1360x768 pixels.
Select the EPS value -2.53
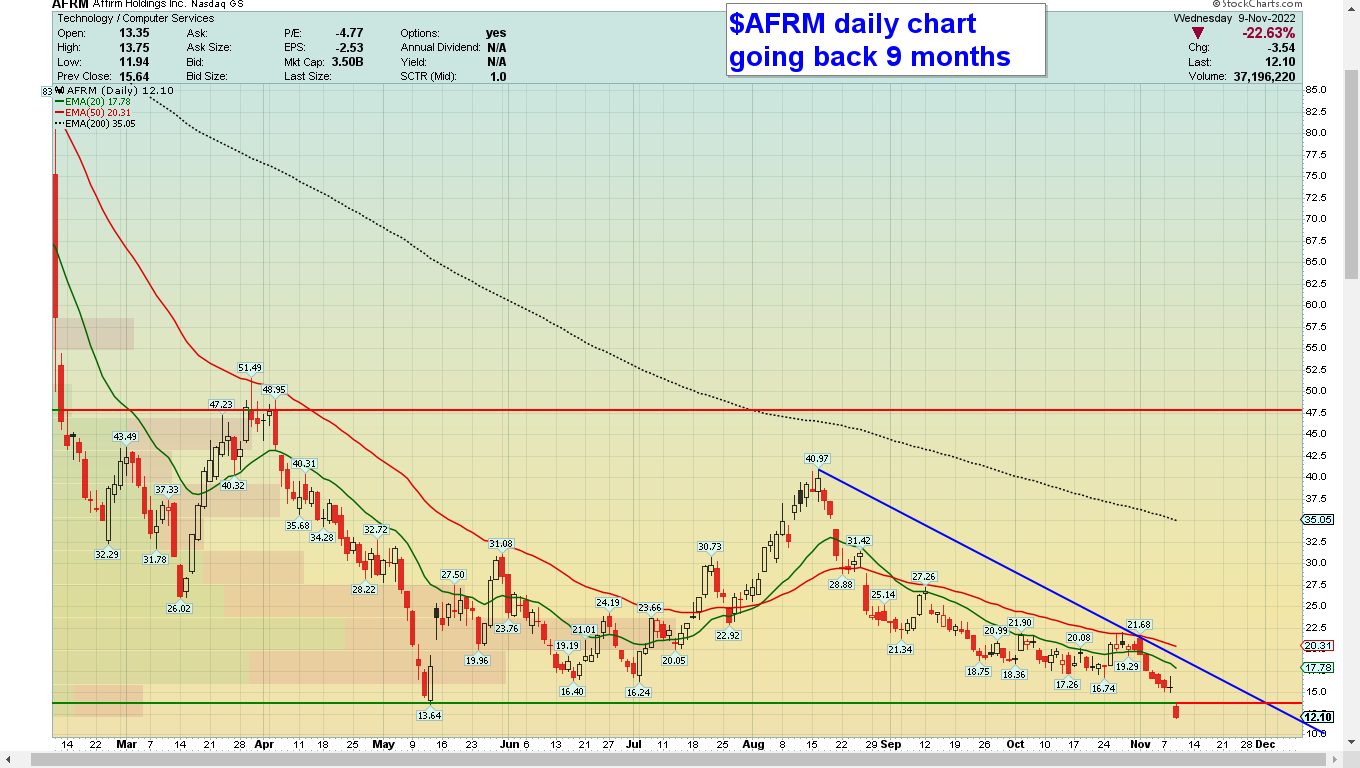coord(348,47)
